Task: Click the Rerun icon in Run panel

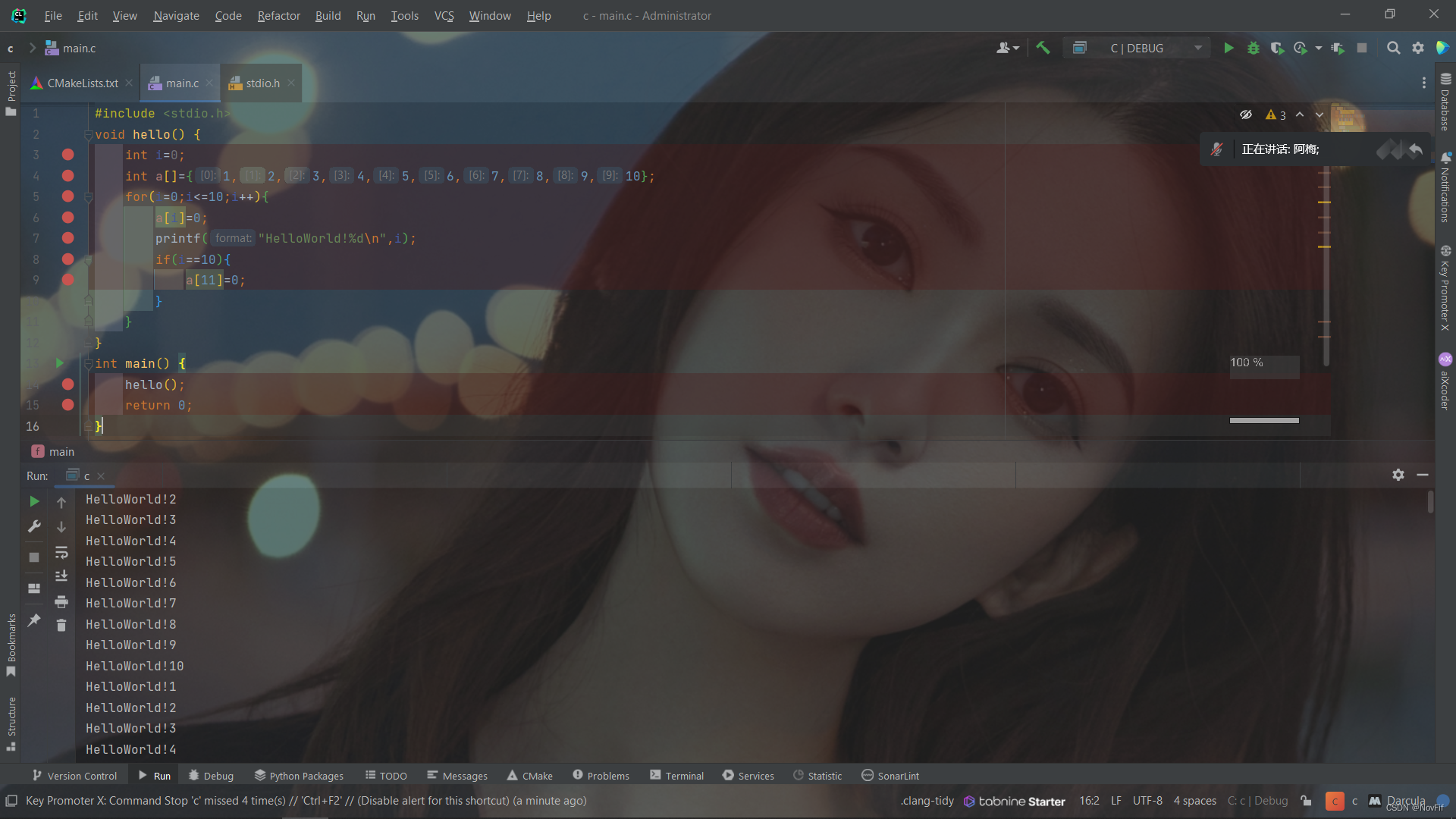Action: click(34, 501)
